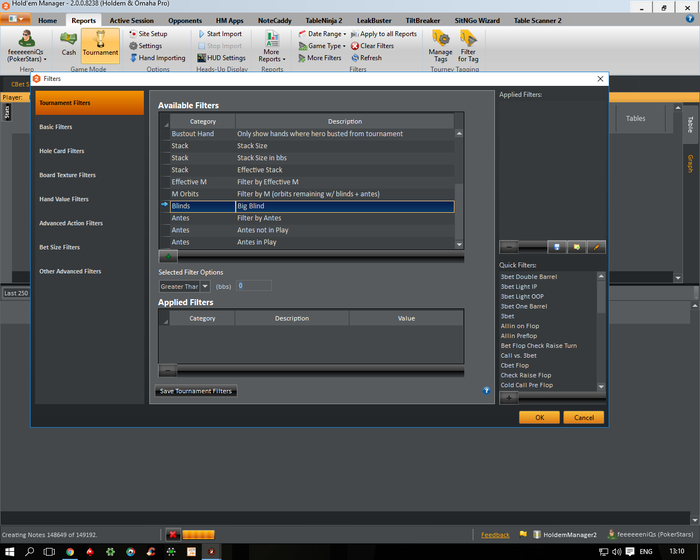Open the Opponents tab
The image size is (700, 560).
(x=185, y=21)
